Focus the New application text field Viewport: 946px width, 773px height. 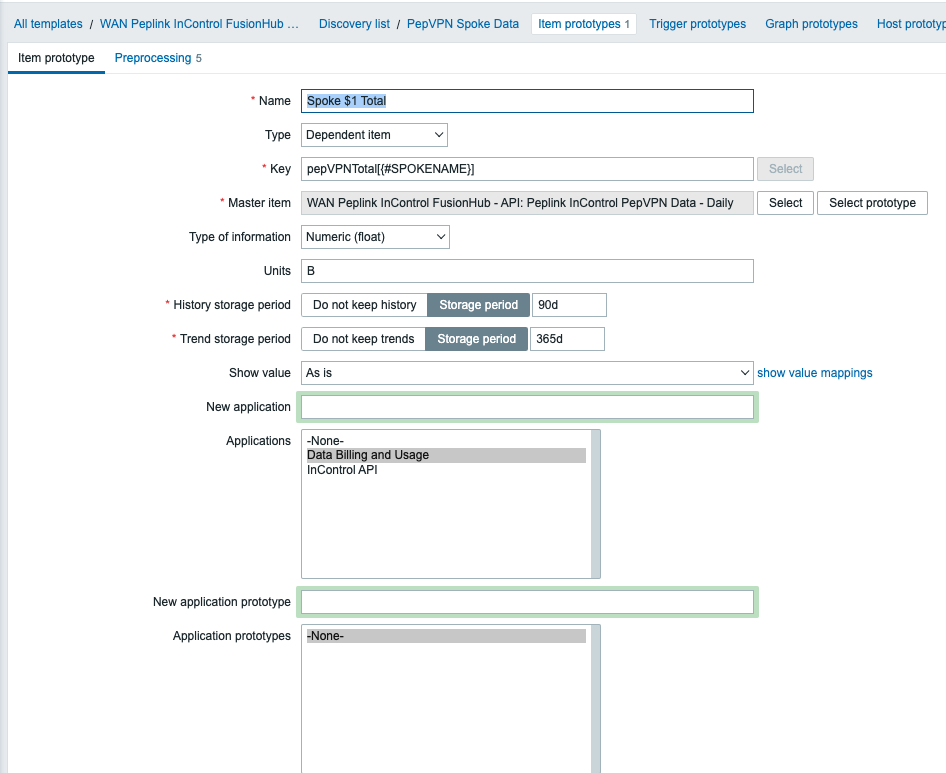coord(527,407)
